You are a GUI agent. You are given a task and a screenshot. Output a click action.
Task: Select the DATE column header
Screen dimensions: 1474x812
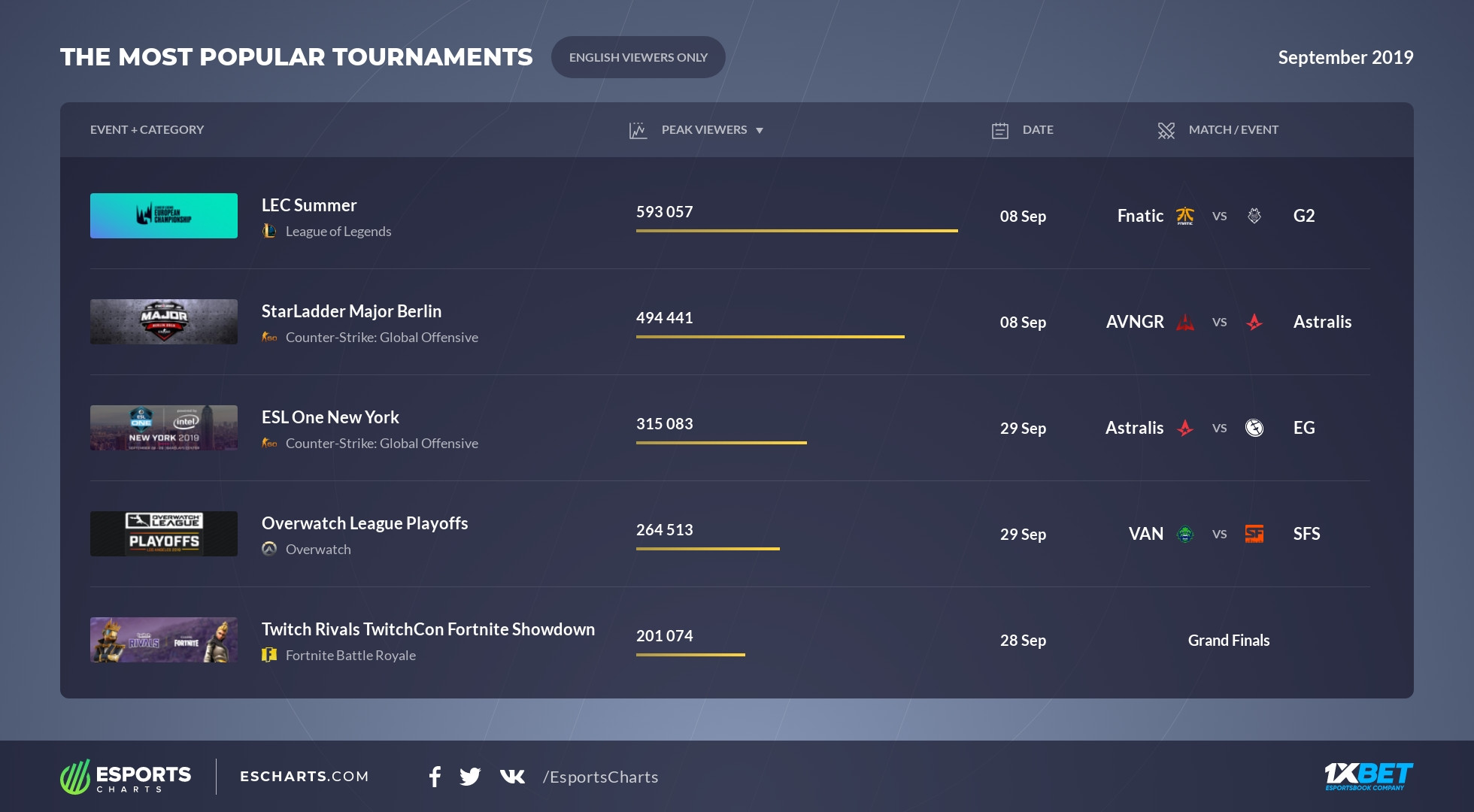(x=1038, y=129)
